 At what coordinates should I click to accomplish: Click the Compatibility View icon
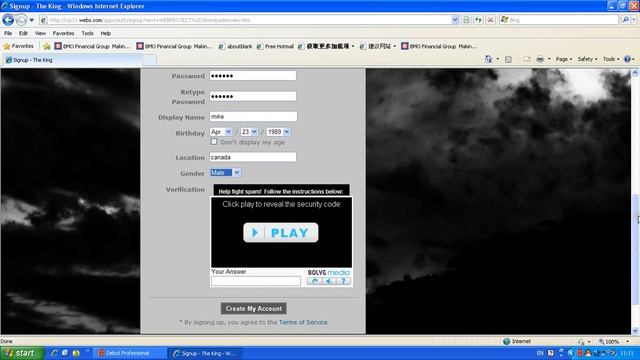(466, 20)
